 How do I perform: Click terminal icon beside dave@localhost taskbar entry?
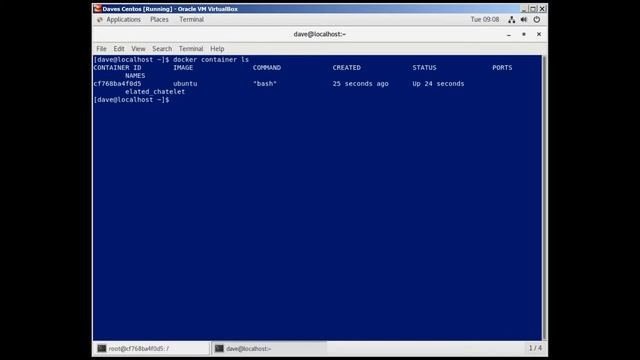[219, 349]
